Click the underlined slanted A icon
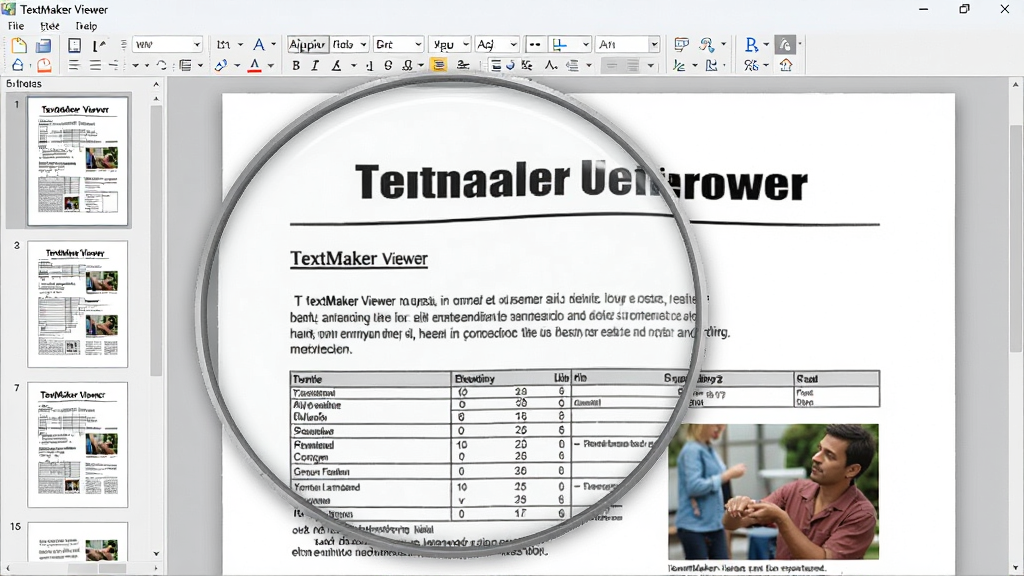Screen dimensions: 1024x576 pyautogui.click(x=336, y=65)
